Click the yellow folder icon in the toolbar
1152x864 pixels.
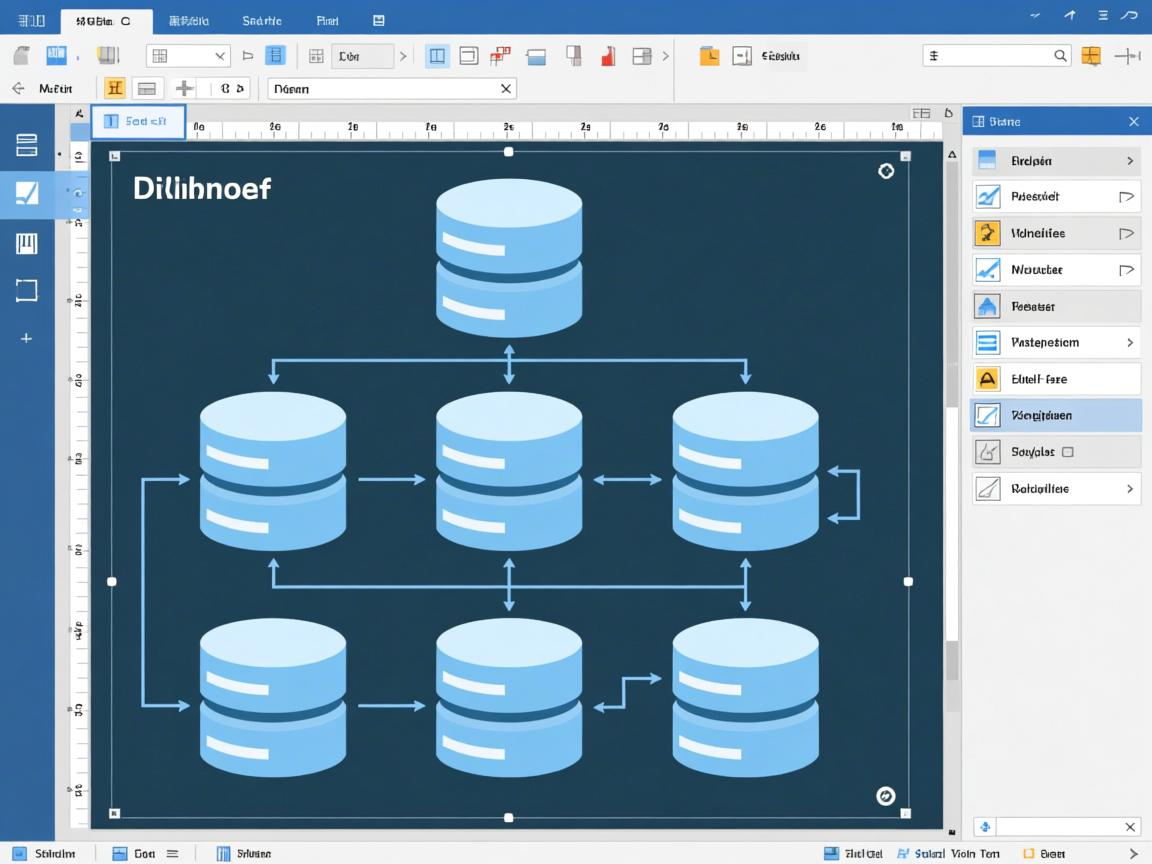pyautogui.click(x=709, y=56)
